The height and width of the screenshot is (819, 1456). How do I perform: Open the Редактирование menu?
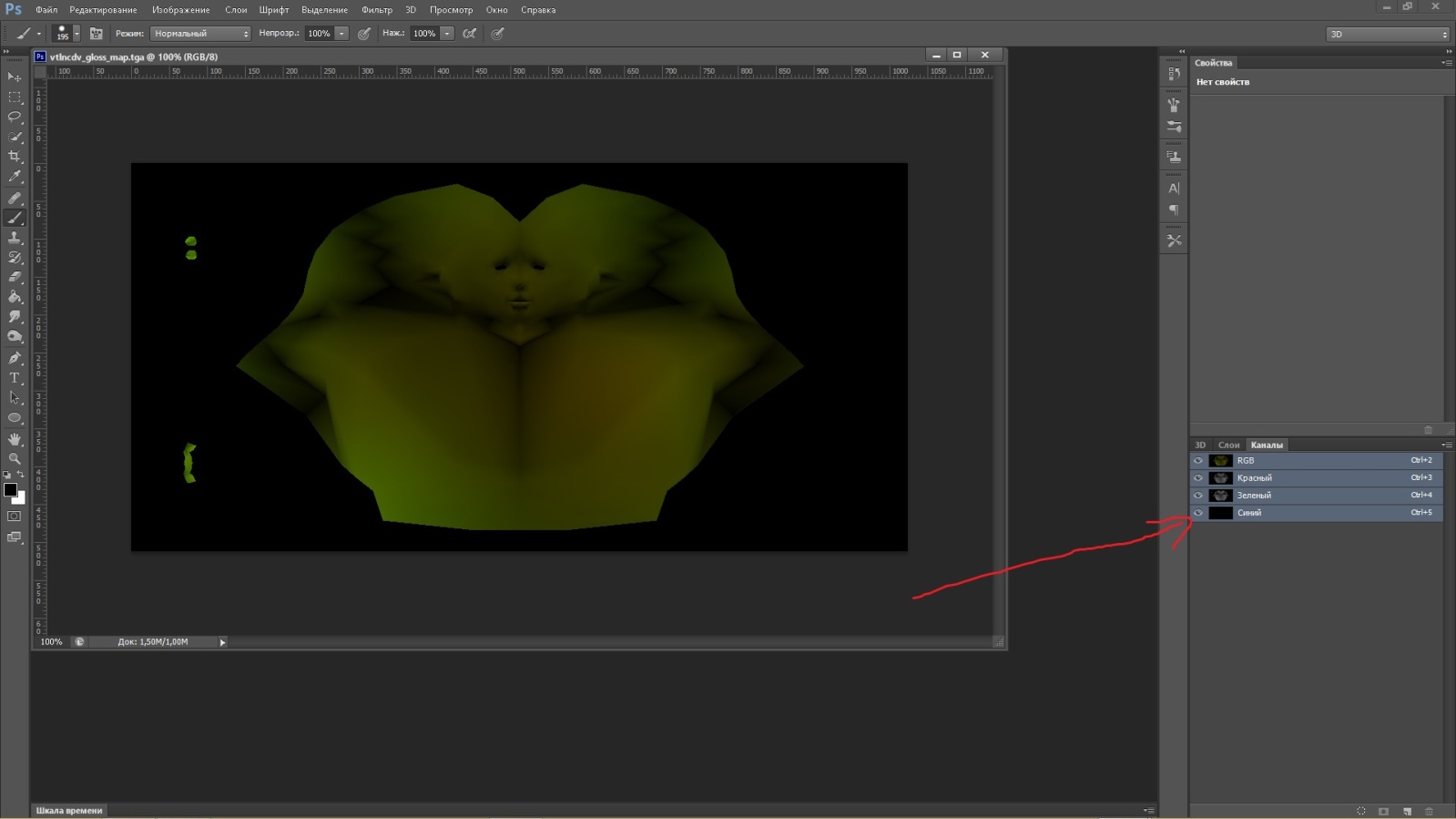click(x=103, y=10)
